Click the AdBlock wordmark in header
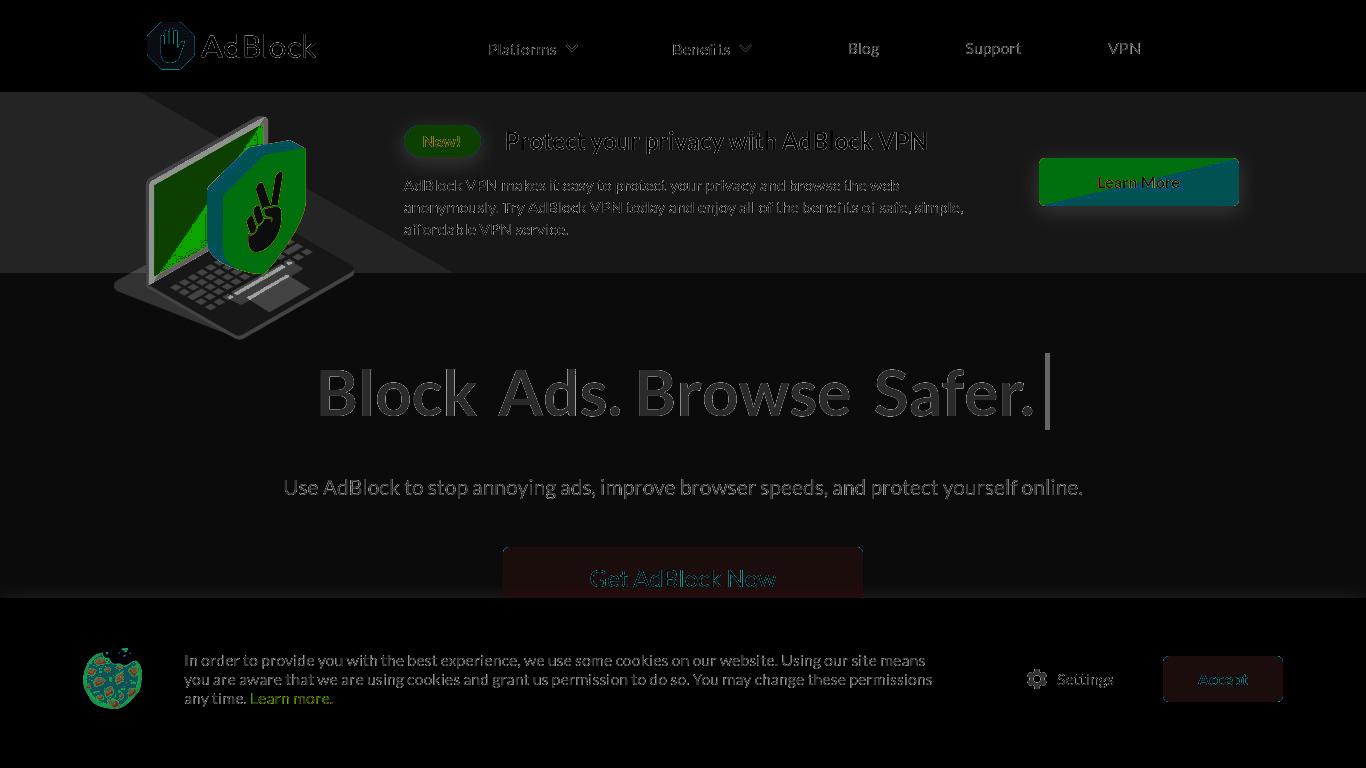Image resolution: width=1366 pixels, height=768 pixels. (x=259, y=47)
